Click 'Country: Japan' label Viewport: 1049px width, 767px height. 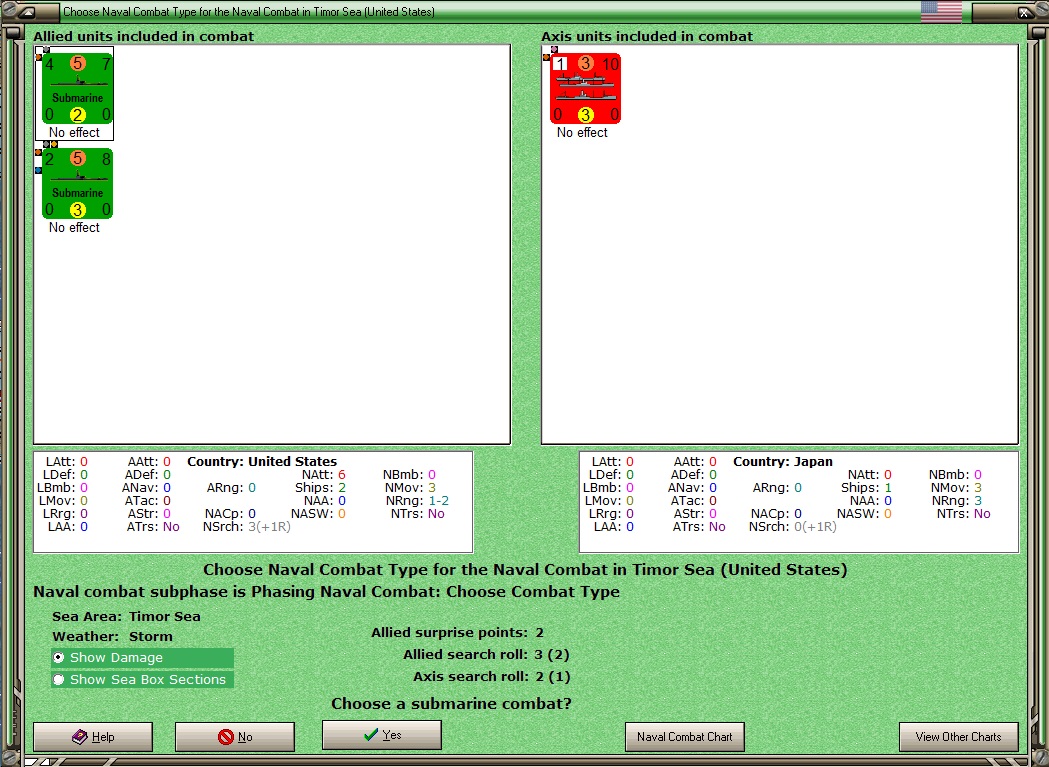[783, 461]
